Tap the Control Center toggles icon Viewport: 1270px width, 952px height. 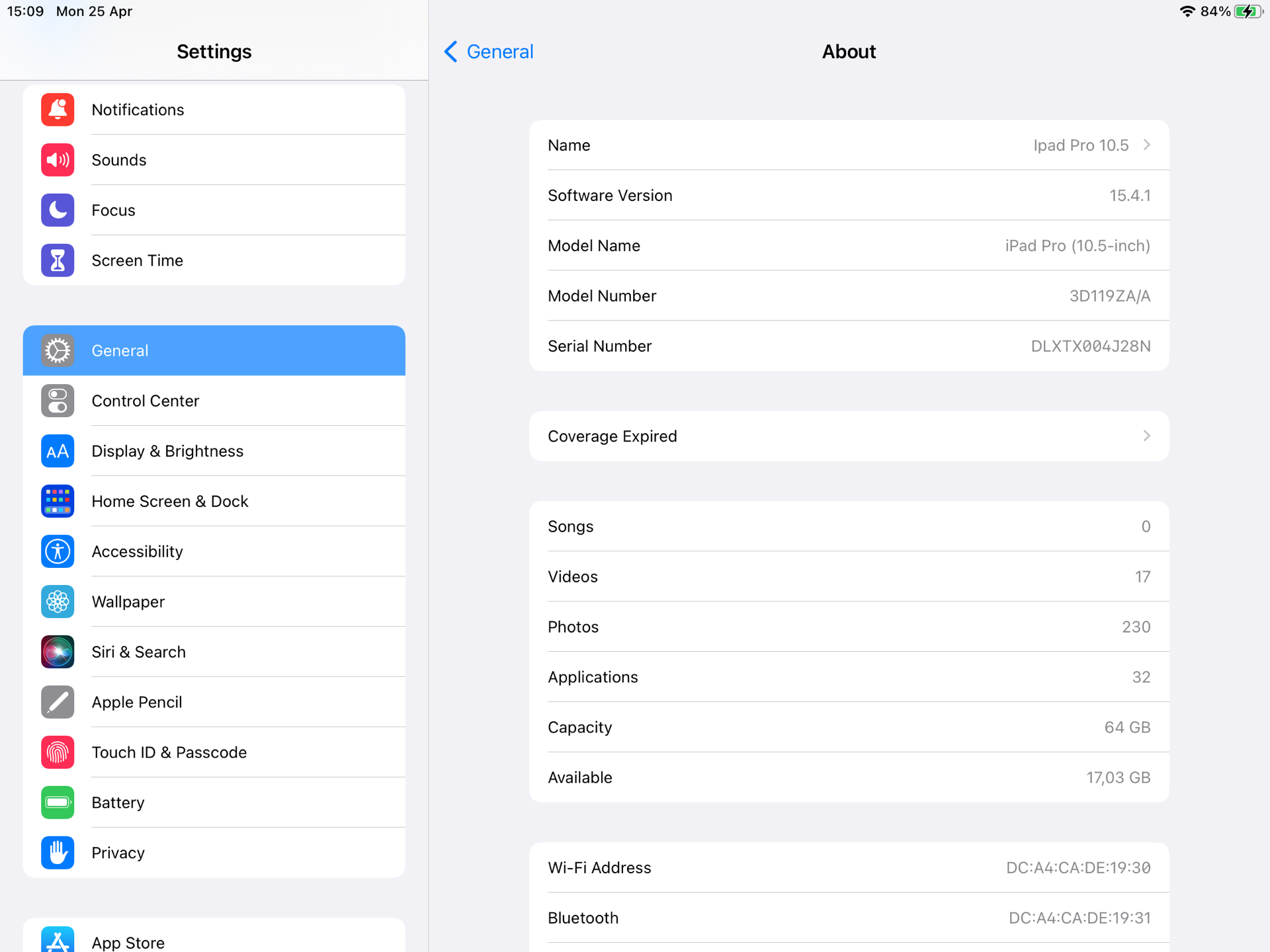pos(58,401)
